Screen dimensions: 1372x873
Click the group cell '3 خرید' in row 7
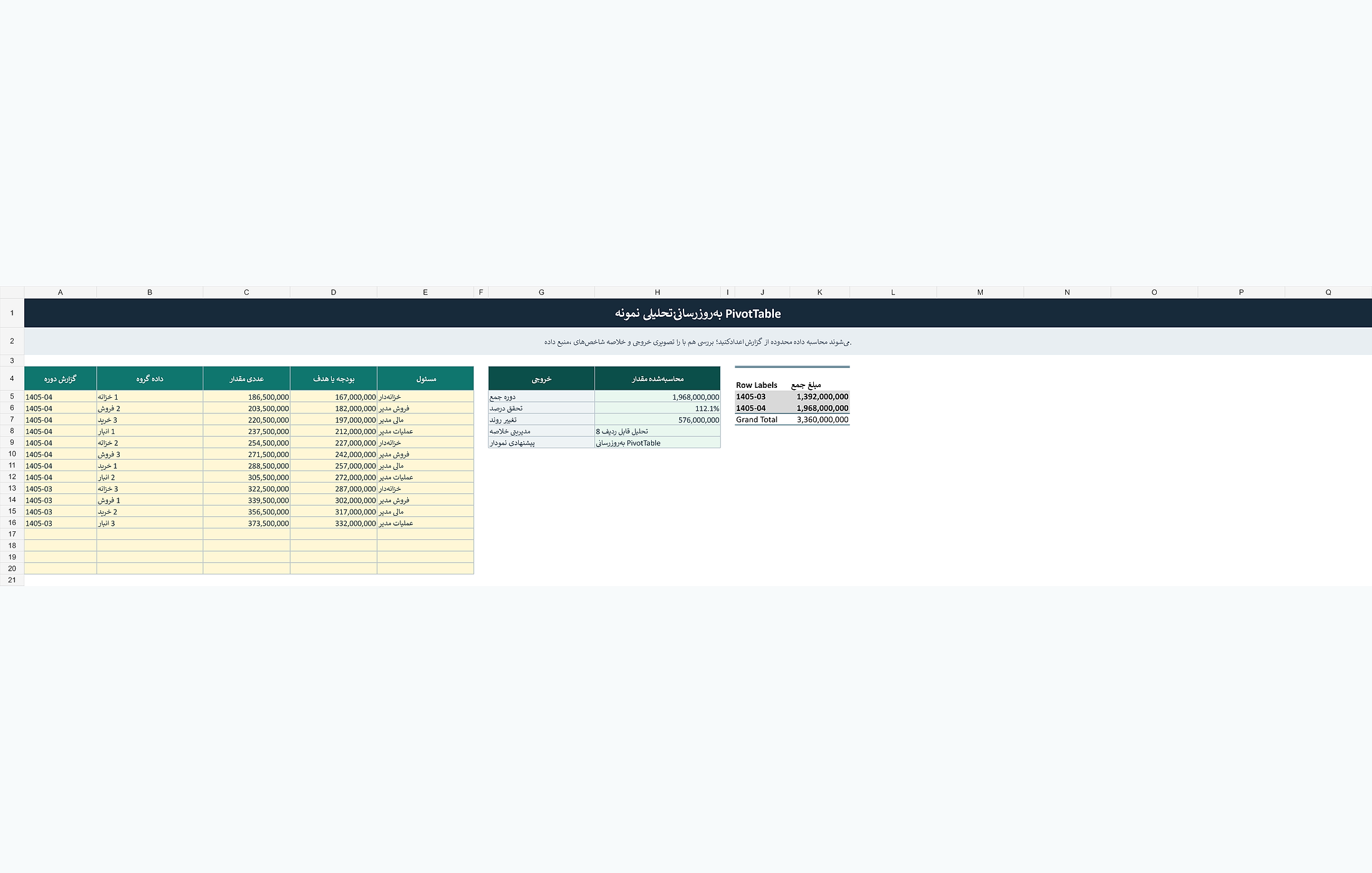[x=150, y=420]
